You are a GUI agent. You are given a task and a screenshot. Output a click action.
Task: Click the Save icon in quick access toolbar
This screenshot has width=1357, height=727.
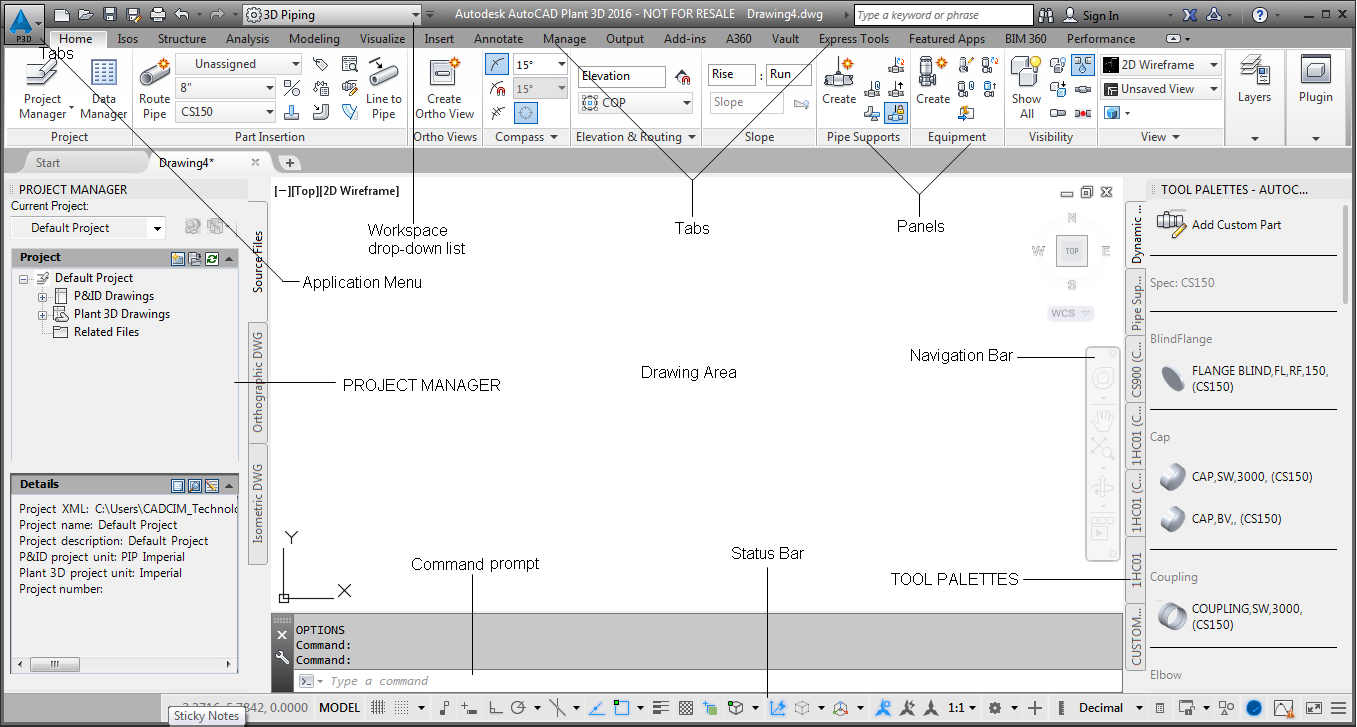click(109, 15)
